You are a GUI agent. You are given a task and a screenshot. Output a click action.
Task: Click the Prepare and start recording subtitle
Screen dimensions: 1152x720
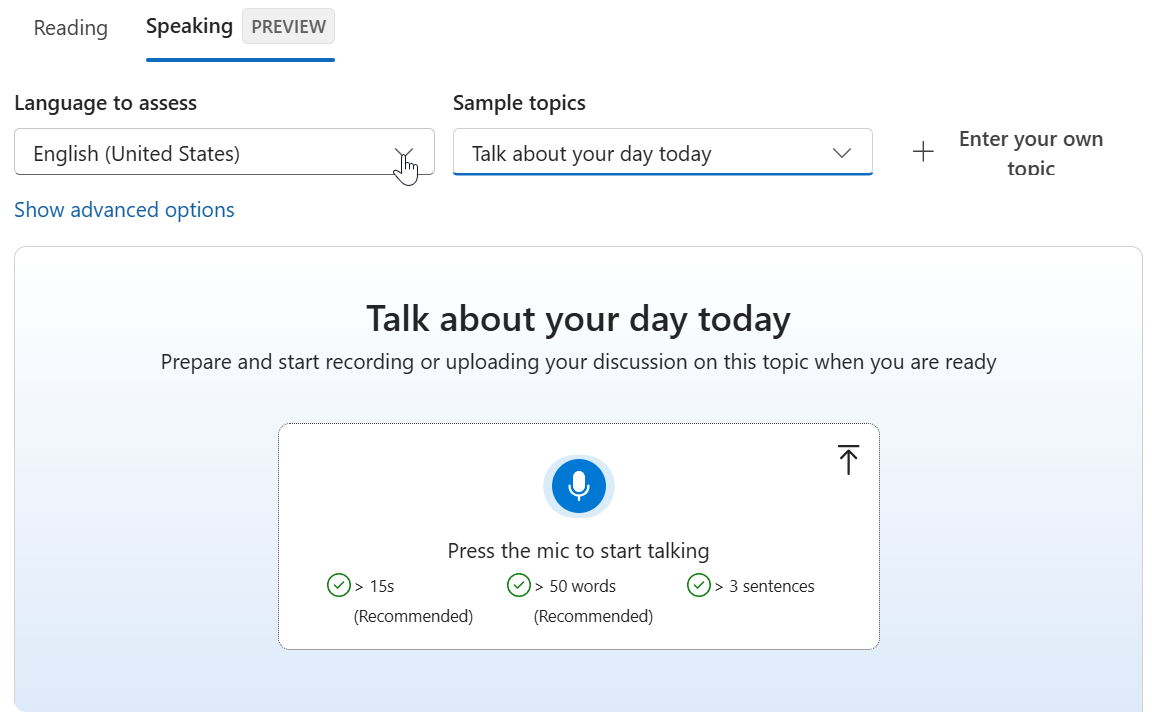578,362
